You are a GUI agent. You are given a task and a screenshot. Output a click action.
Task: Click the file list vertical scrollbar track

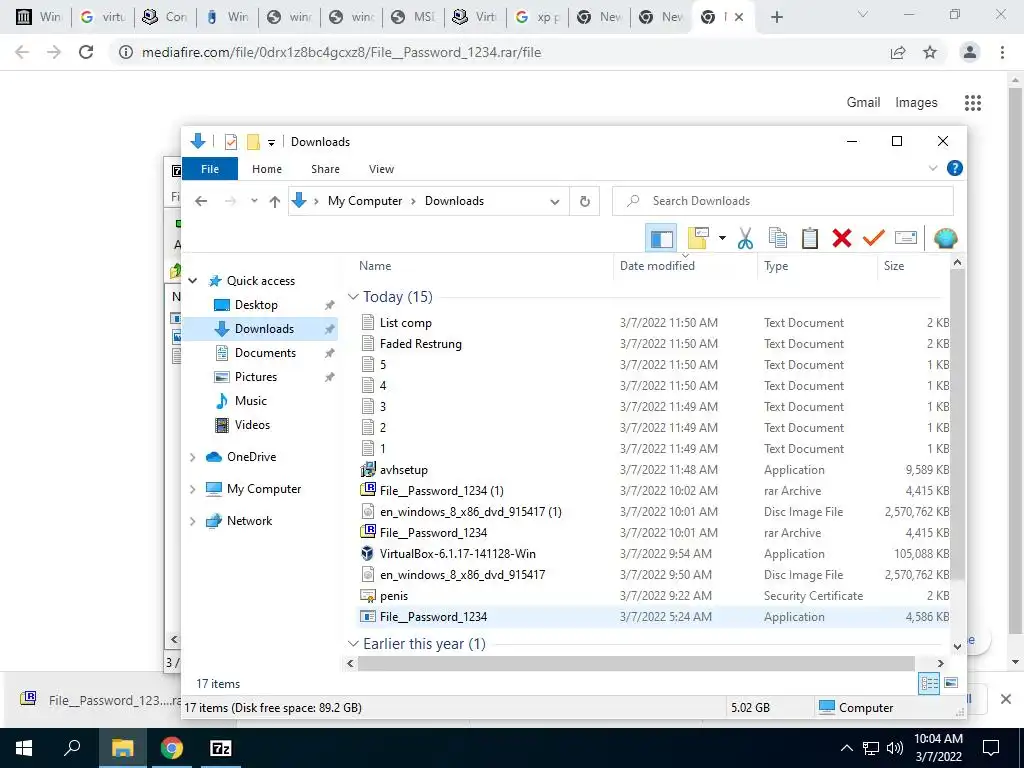click(957, 610)
